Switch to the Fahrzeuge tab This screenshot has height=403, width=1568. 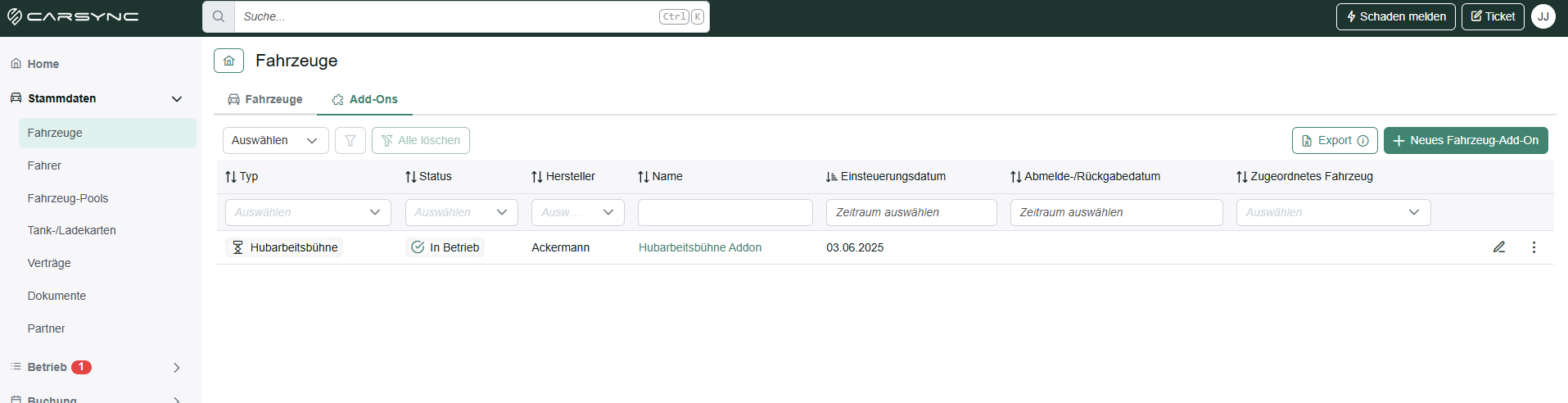coord(265,99)
